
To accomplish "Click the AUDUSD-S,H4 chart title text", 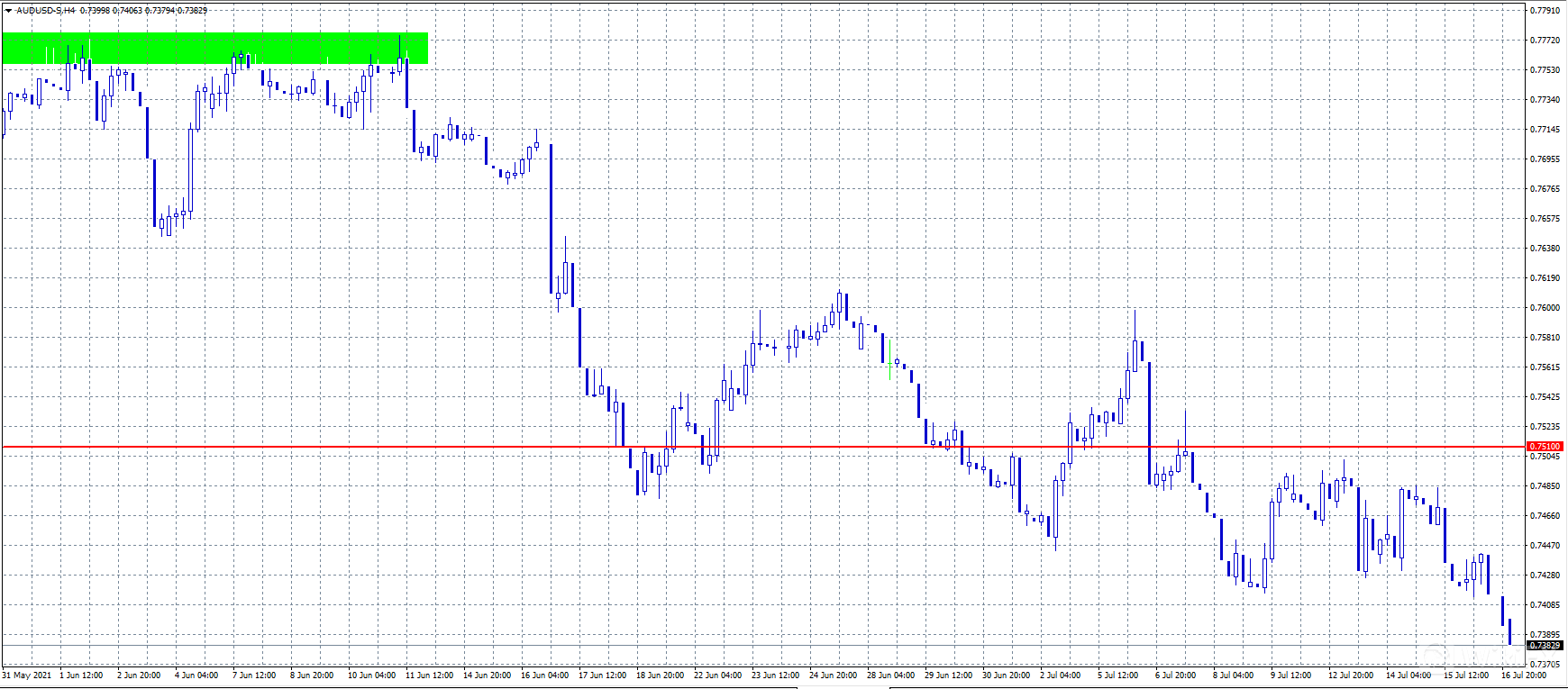I will [45, 11].
